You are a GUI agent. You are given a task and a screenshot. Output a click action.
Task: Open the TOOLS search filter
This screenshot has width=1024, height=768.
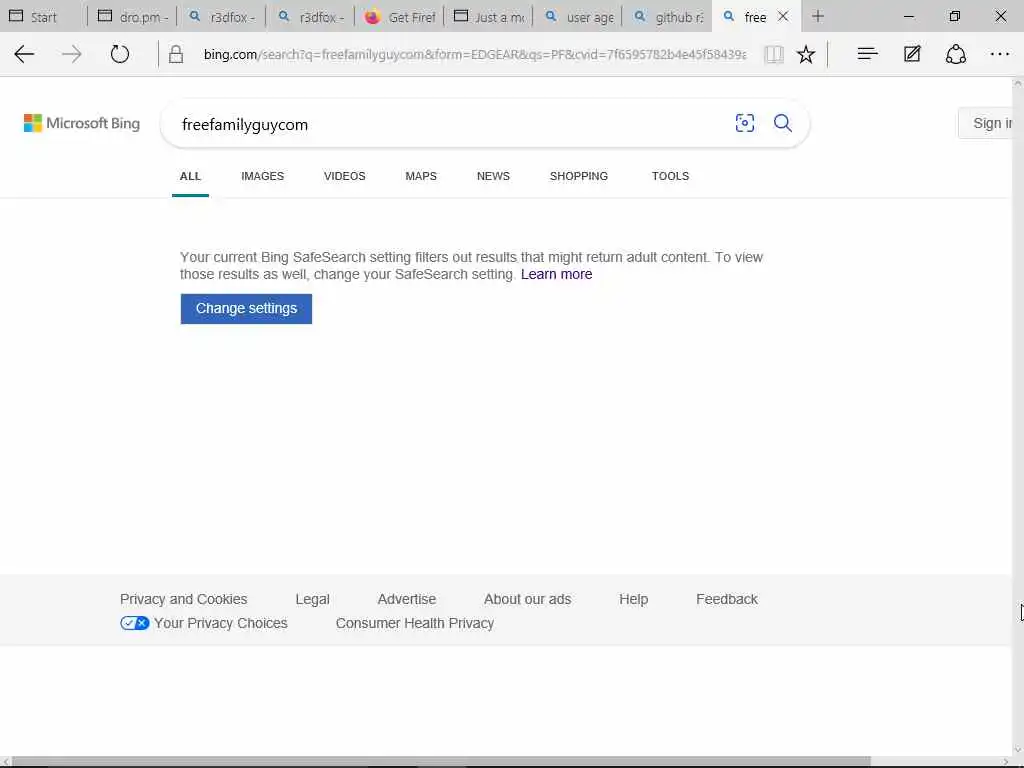point(670,176)
